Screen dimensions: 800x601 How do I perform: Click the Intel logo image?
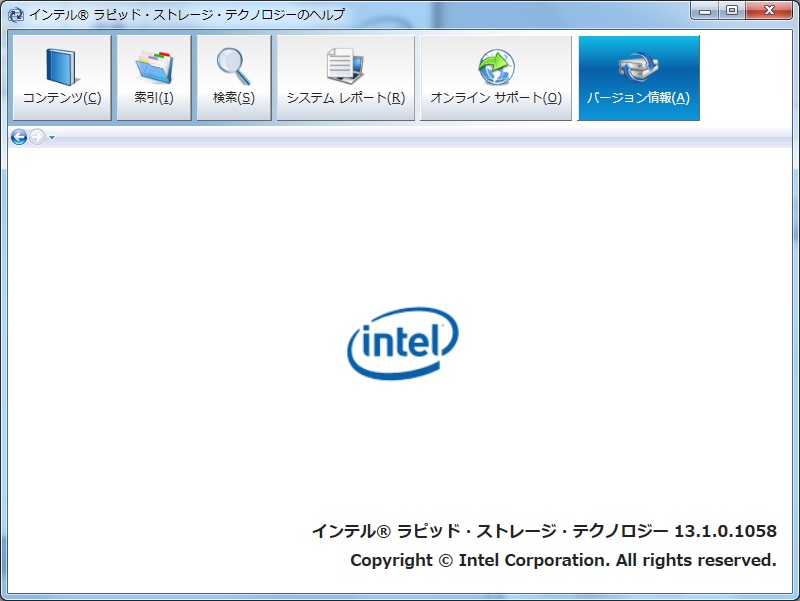pyautogui.click(x=403, y=343)
